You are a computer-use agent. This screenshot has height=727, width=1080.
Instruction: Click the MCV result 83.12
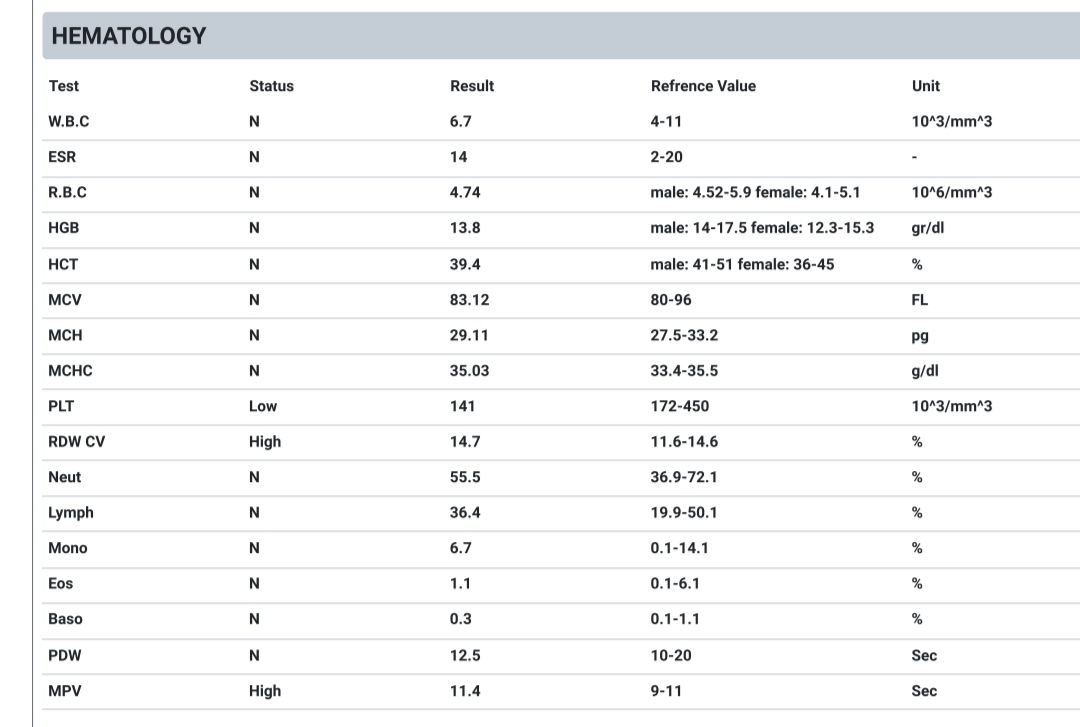(x=469, y=300)
